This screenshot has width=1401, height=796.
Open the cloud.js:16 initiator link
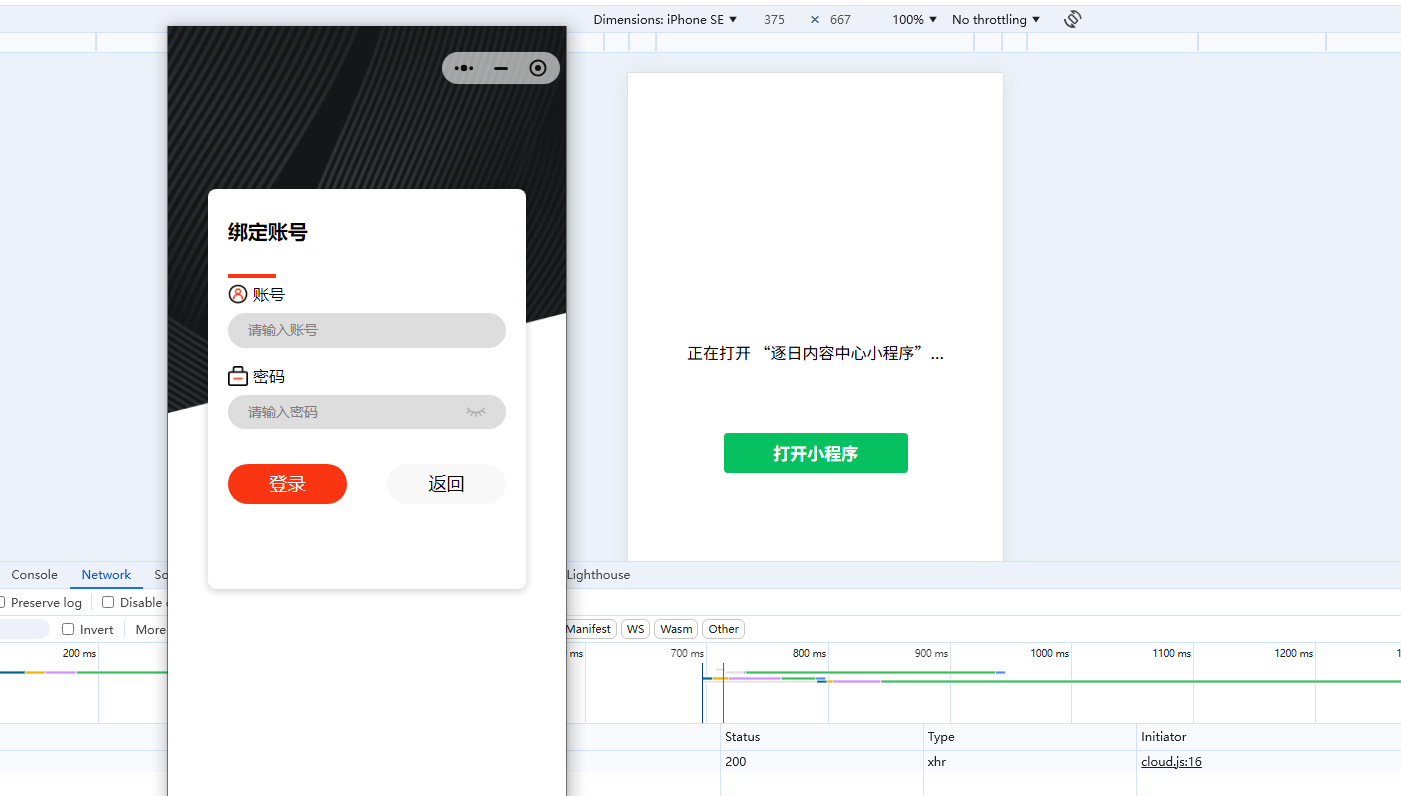pyautogui.click(x=1171, y=761)
